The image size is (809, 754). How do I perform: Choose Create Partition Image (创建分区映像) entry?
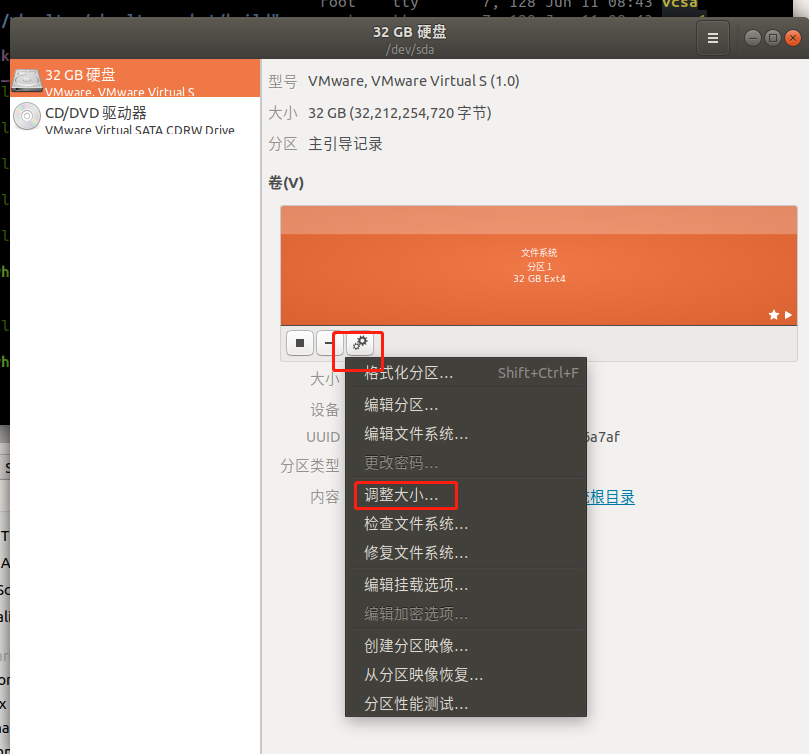[465, 646]
